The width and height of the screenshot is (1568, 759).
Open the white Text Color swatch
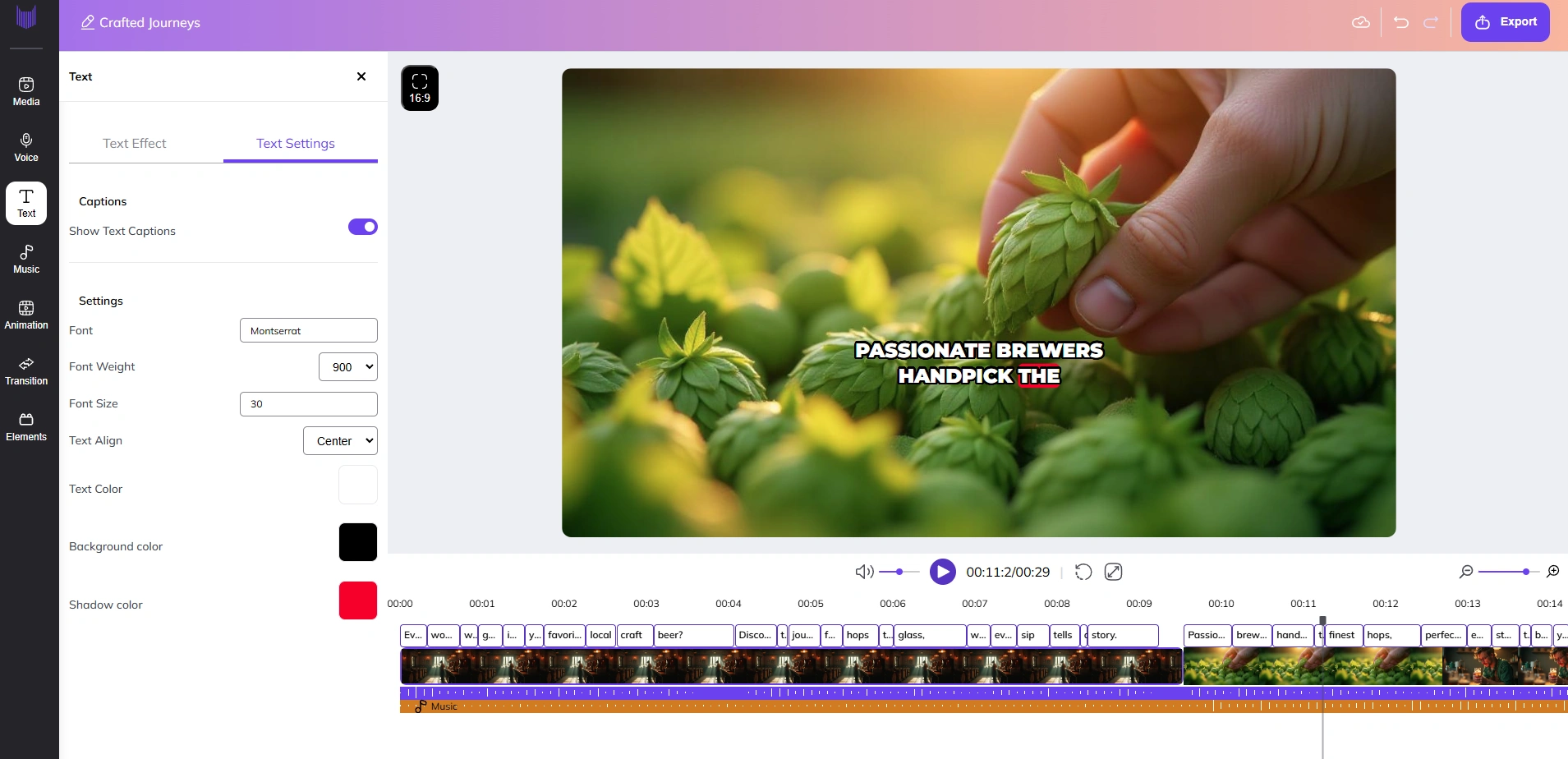coord(358,485)
